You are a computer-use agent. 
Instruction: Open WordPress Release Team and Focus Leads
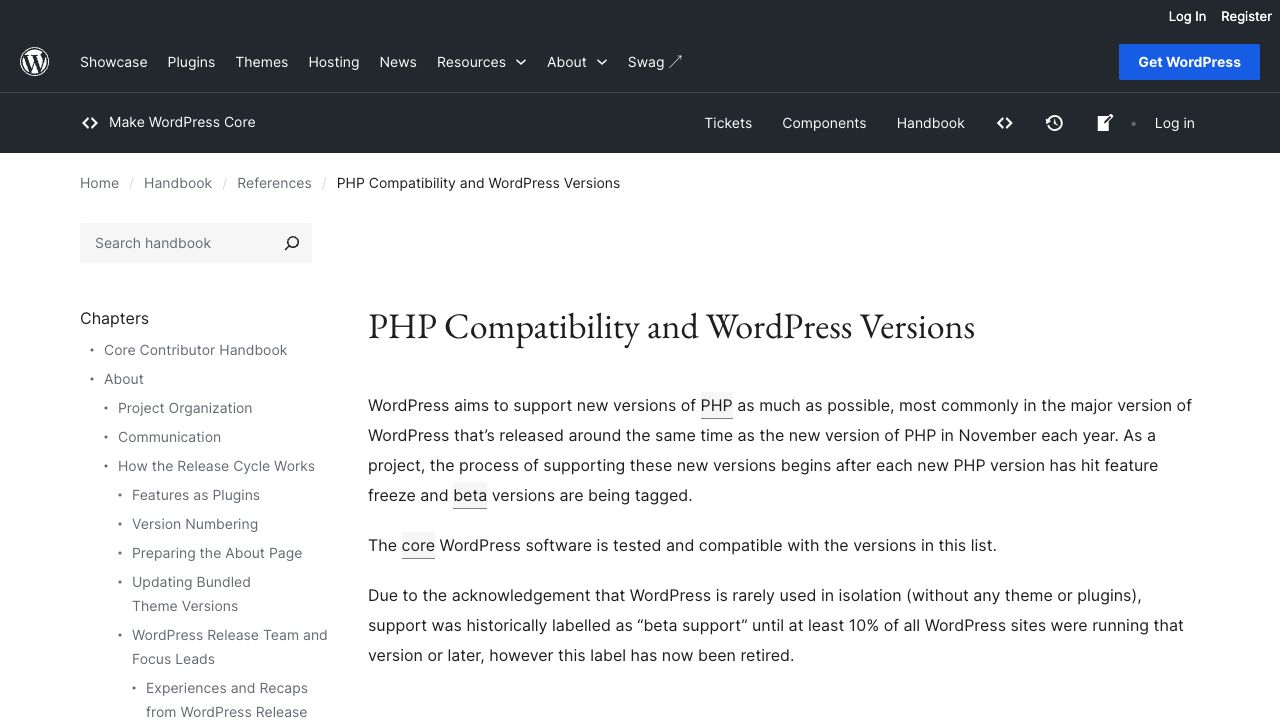(x=230, y=647)
